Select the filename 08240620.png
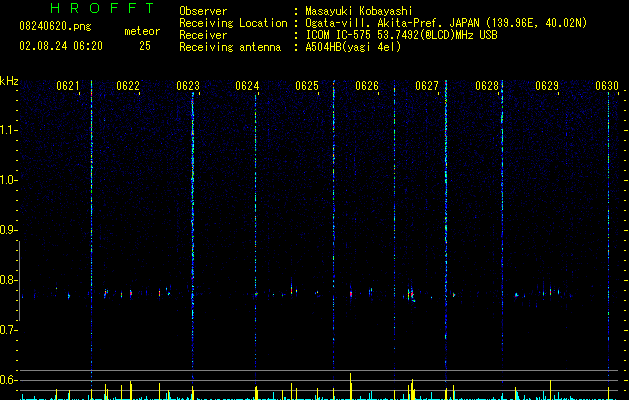The height and width of the screenshot is (400, 629). pos(55,27)
